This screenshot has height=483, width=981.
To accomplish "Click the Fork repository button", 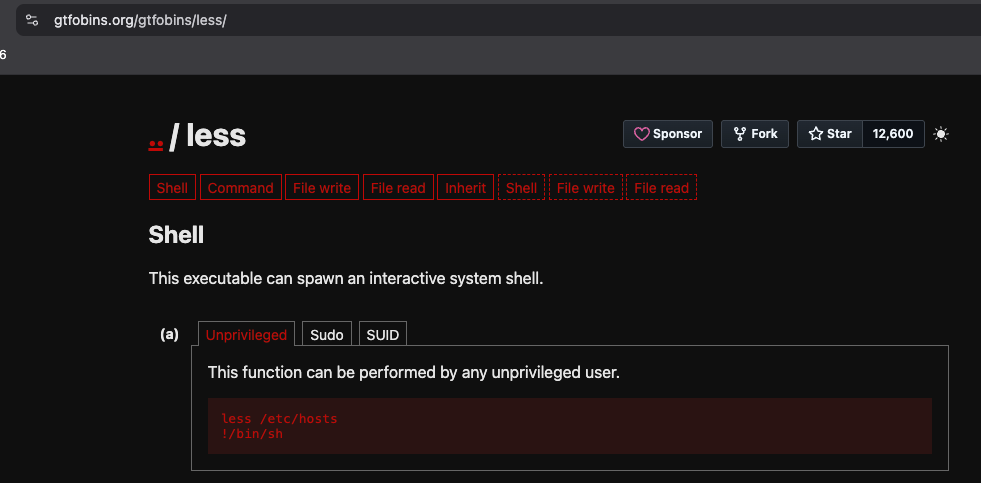I will pos(755,134).
